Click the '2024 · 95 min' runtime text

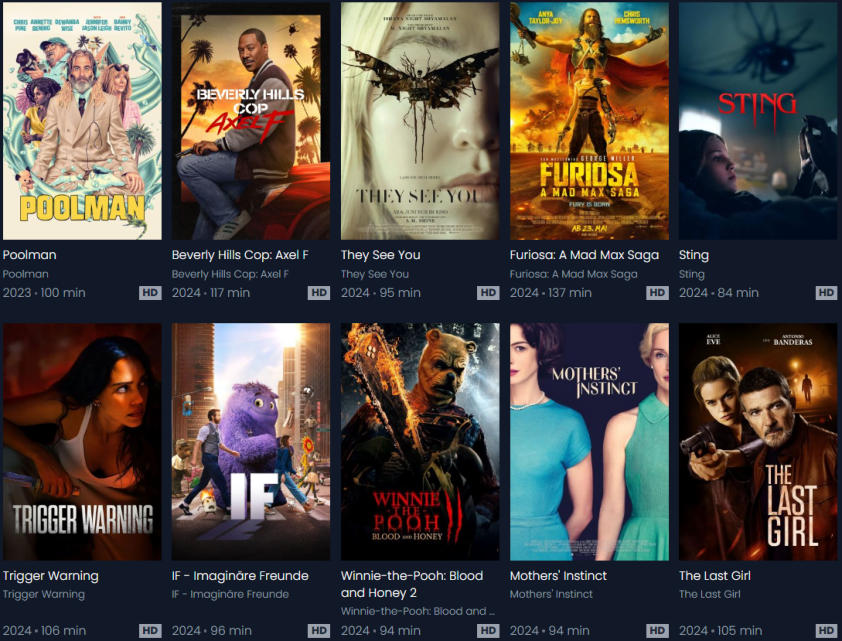tap(381, 293)
